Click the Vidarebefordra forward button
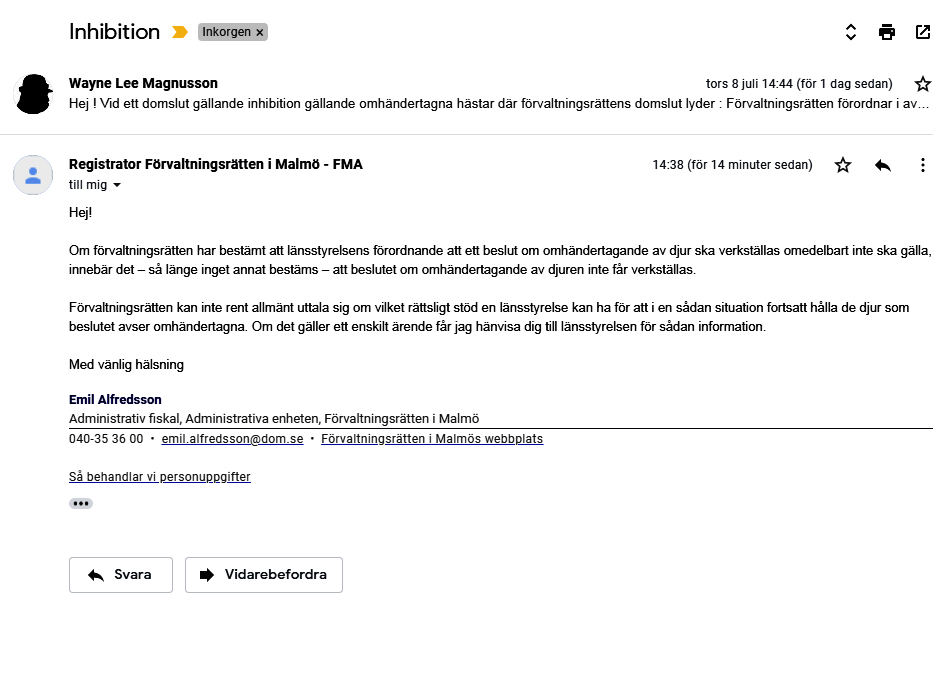The width and height of the screenshot is (946, 697). pyautogui.click(x=264, y=575)
